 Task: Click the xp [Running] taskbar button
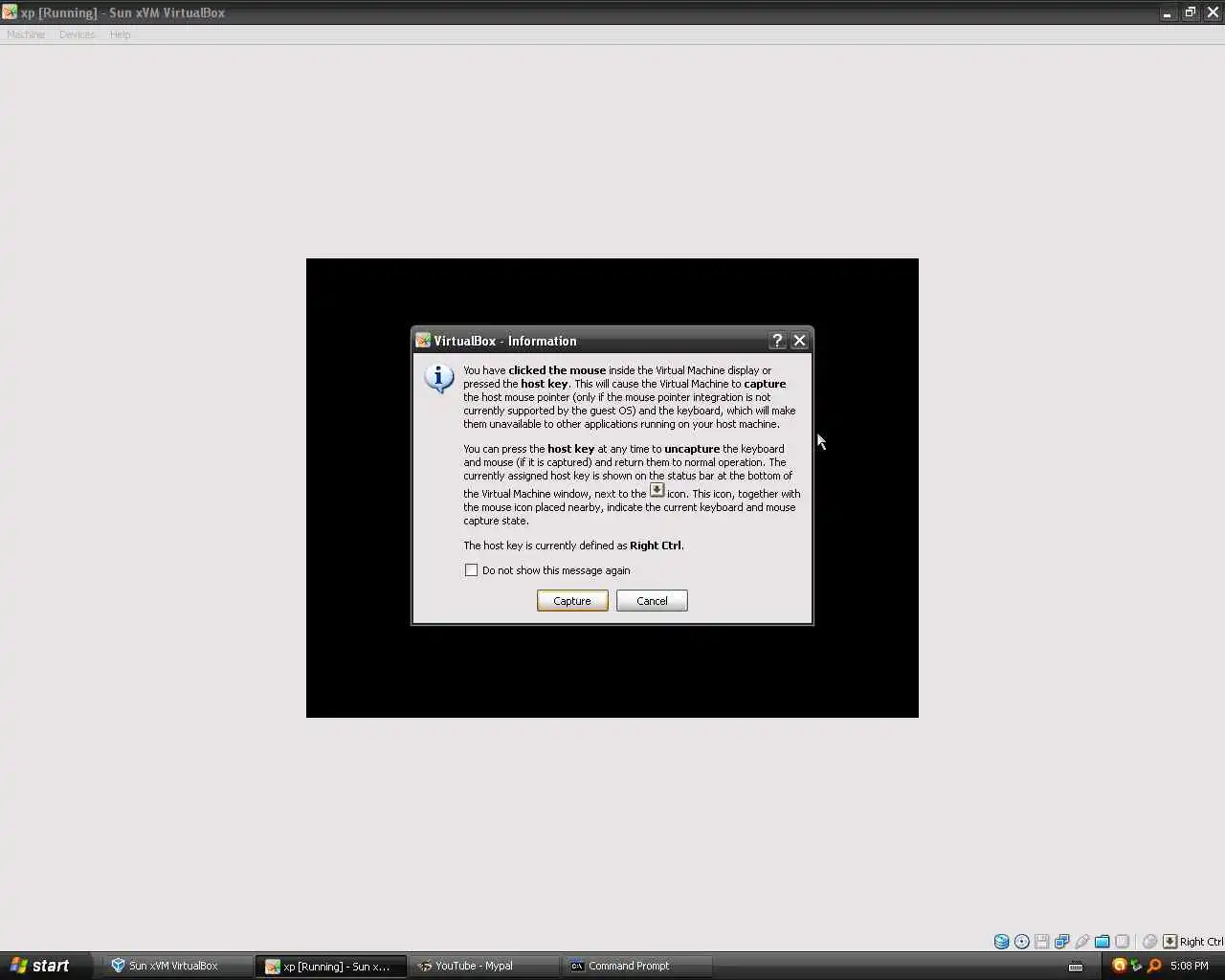pos(330,966)
